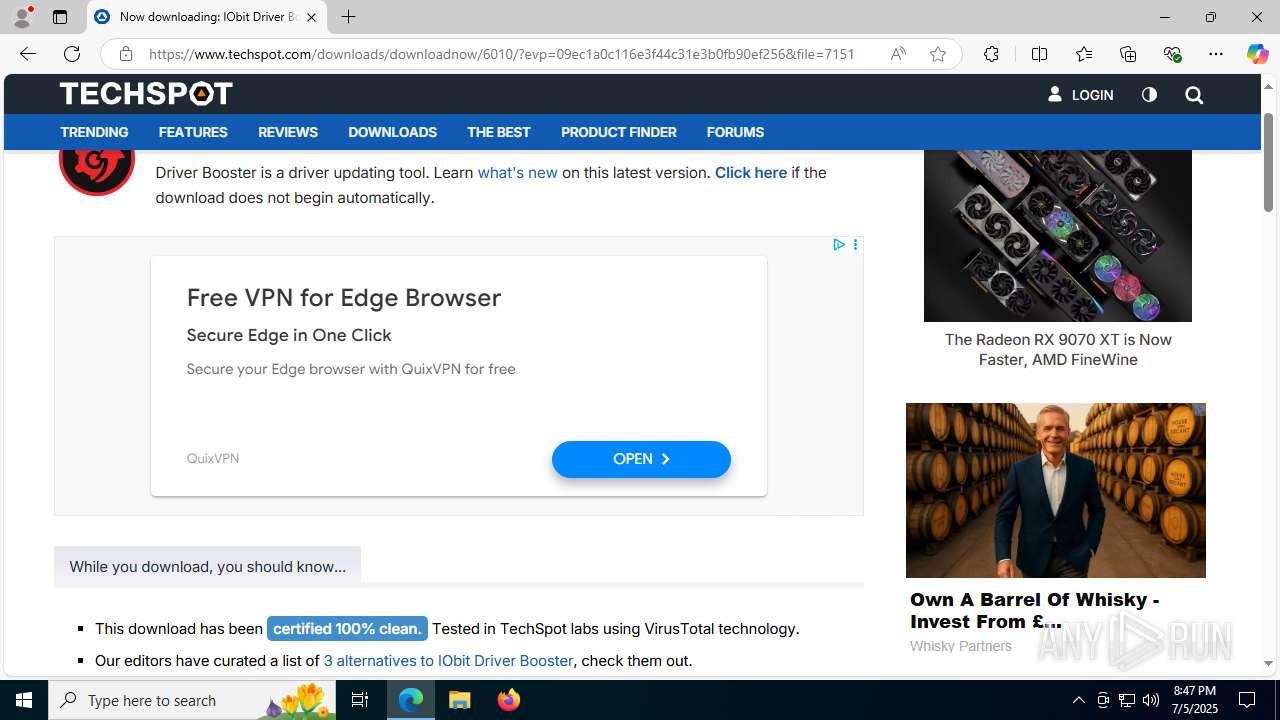The width and height of the screenshot is (1280, 720).
Task: Open the browser profile icon
Action: pos(22,17)
